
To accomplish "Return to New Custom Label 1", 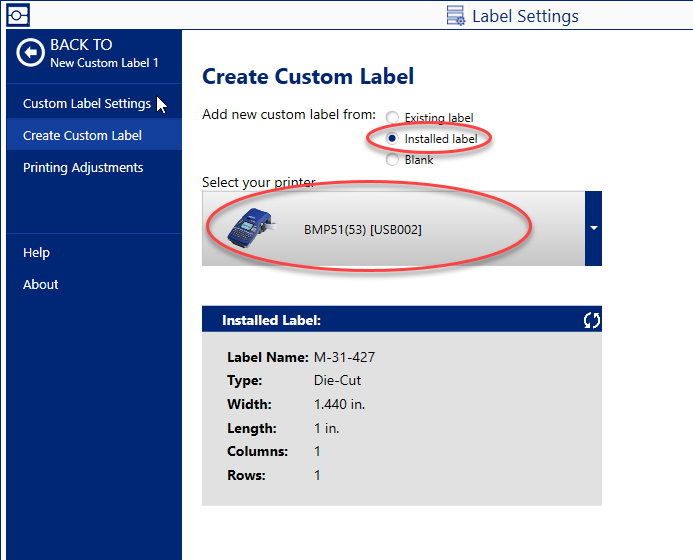I will [104, 63].
